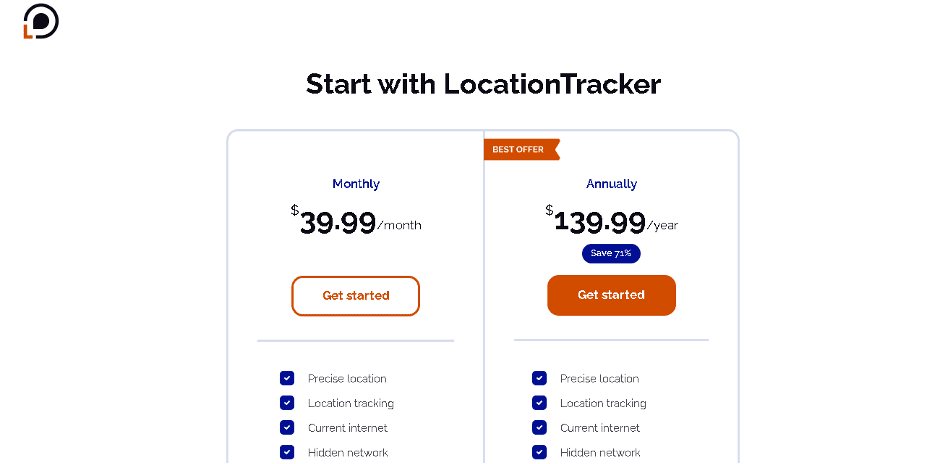Image resolution: width=941 pixels, height=464 pixels.
Task: Click Location tracking text in Monthly plan
Action: pyautogui.click(x=350, y=403)
